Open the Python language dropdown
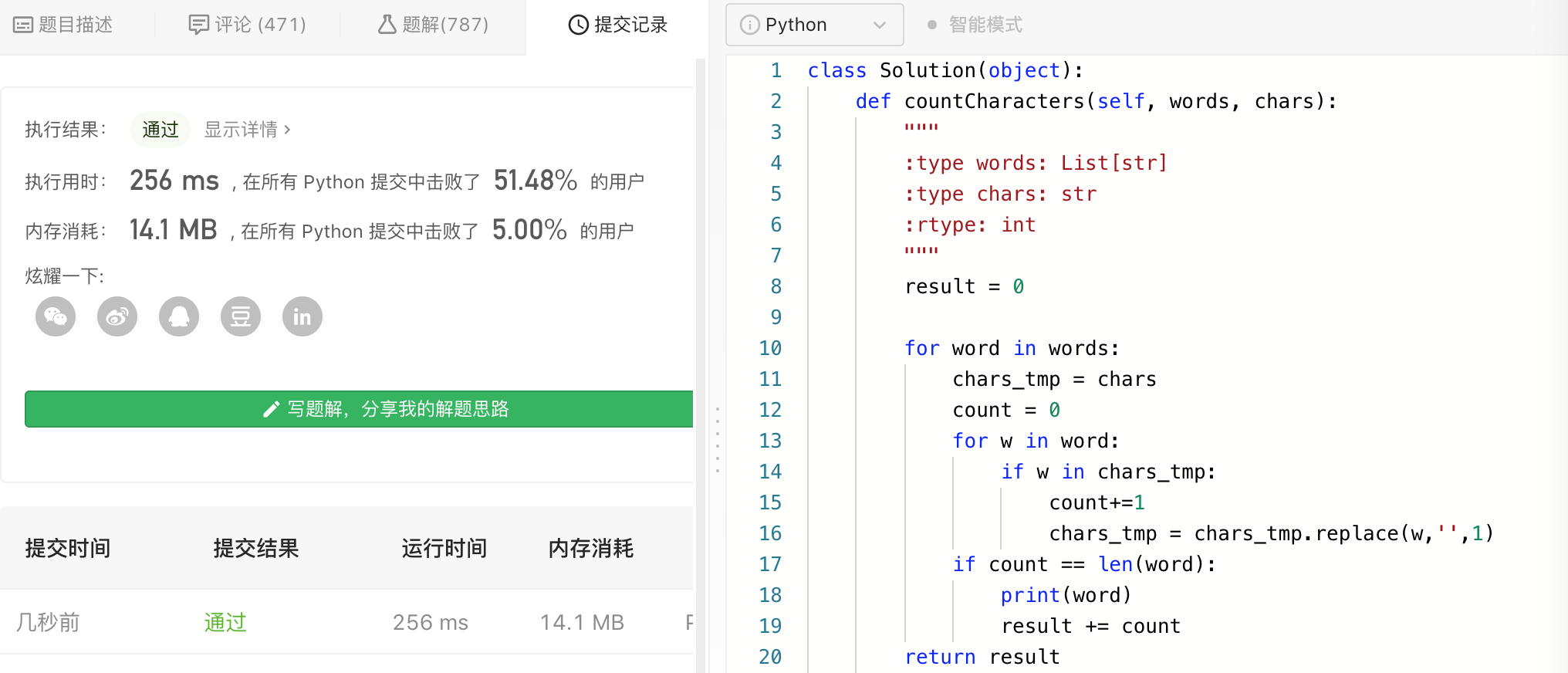Image resolution: width=1568 pixels, height=673 pixels. tap(814, 25)
